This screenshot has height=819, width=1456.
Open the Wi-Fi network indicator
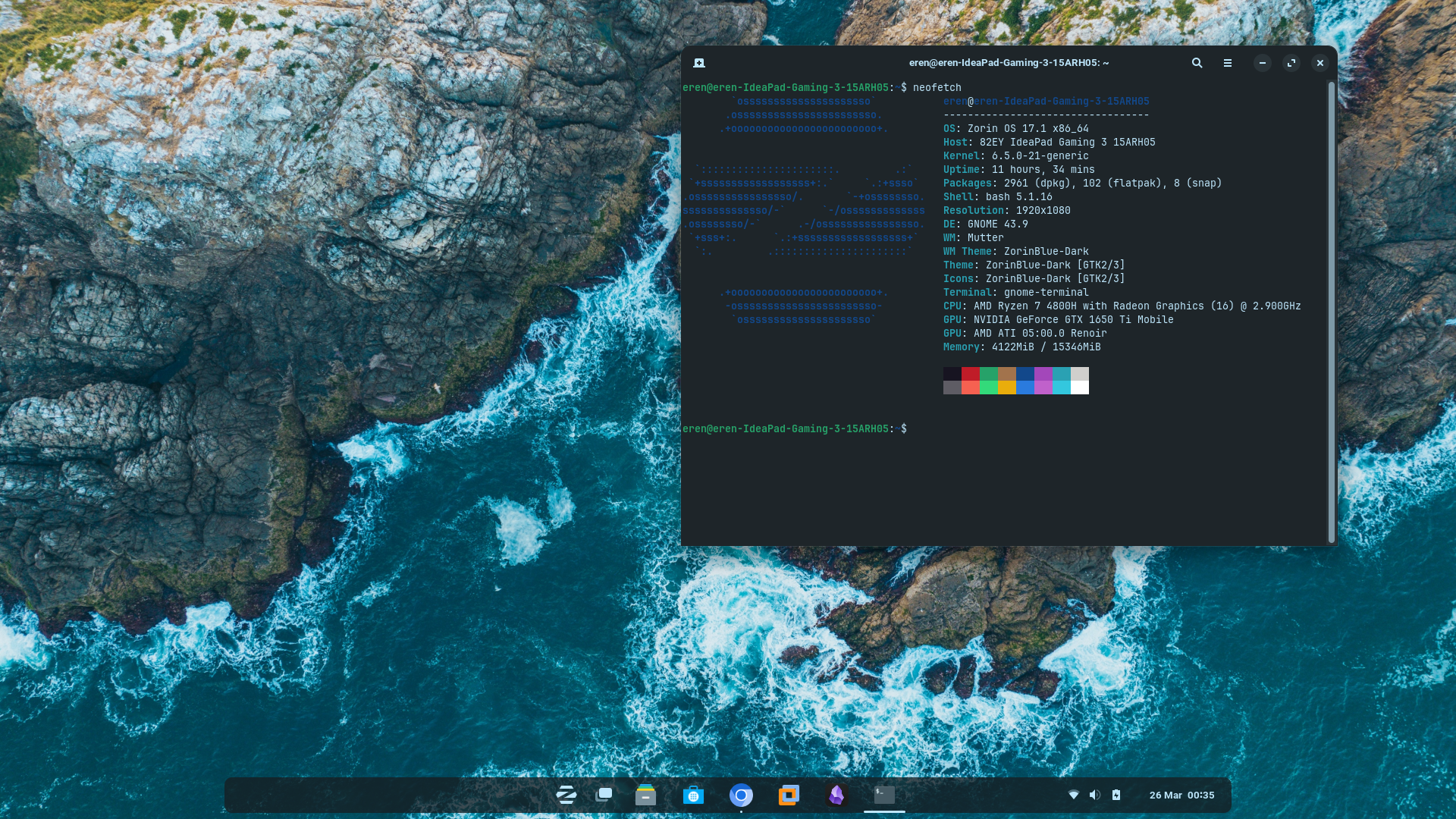(x=1073, y=795)
